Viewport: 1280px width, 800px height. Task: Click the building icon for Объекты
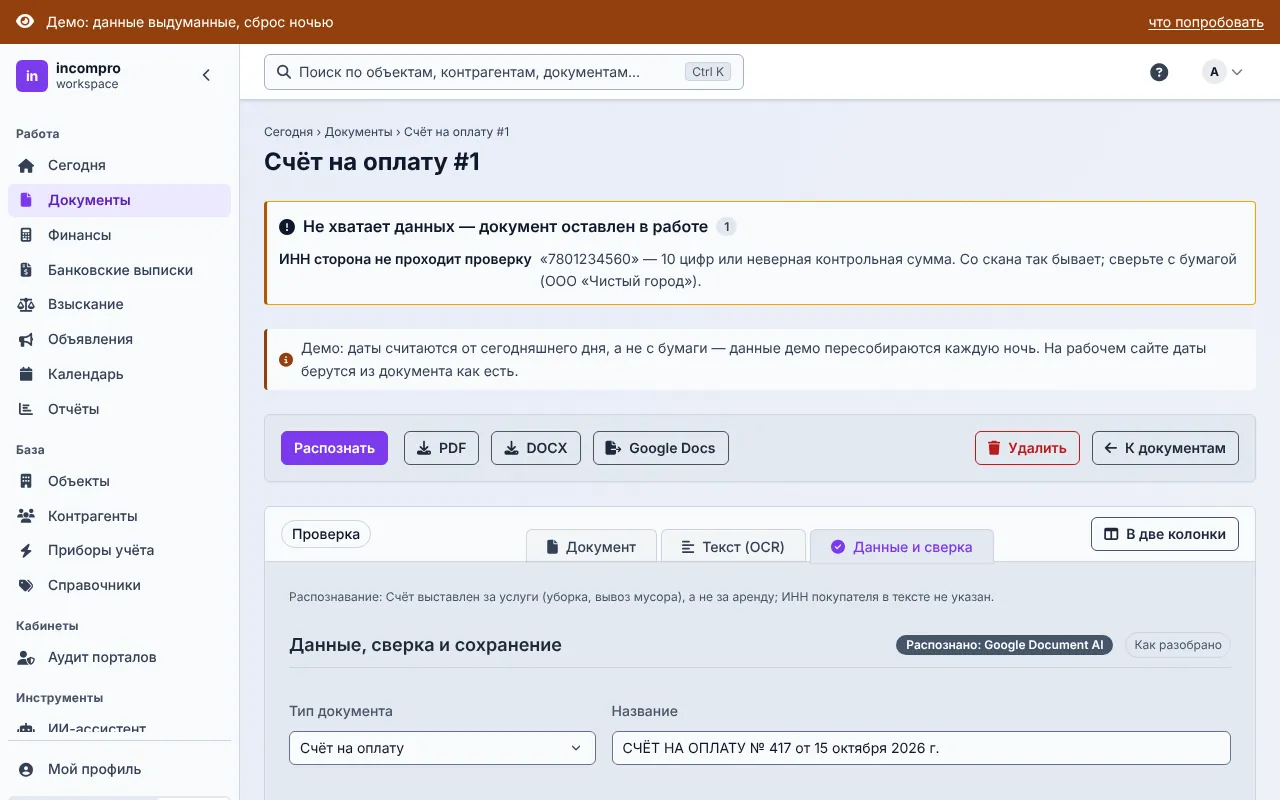[27, 481]
